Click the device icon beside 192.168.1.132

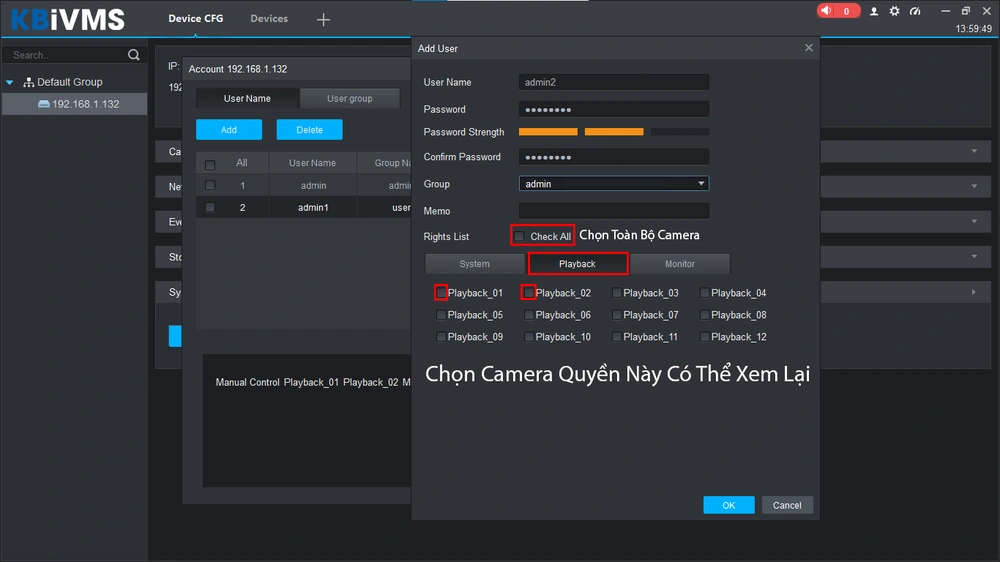[43, 104]
